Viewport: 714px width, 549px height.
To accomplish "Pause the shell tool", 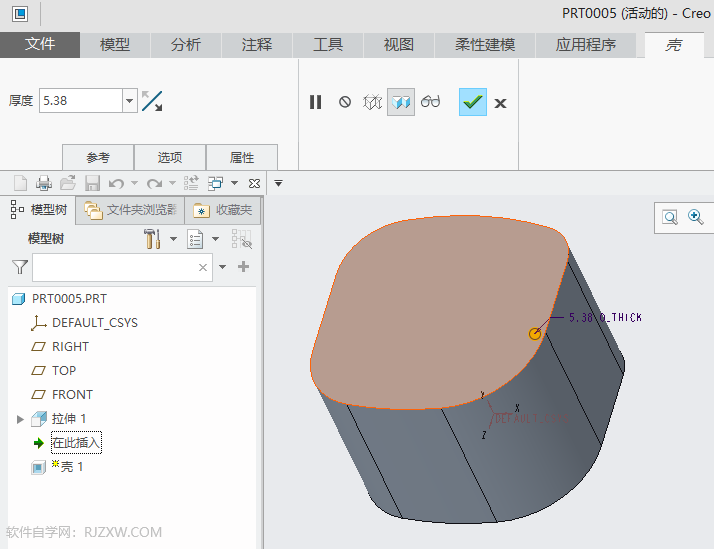I will pos(316,102).
